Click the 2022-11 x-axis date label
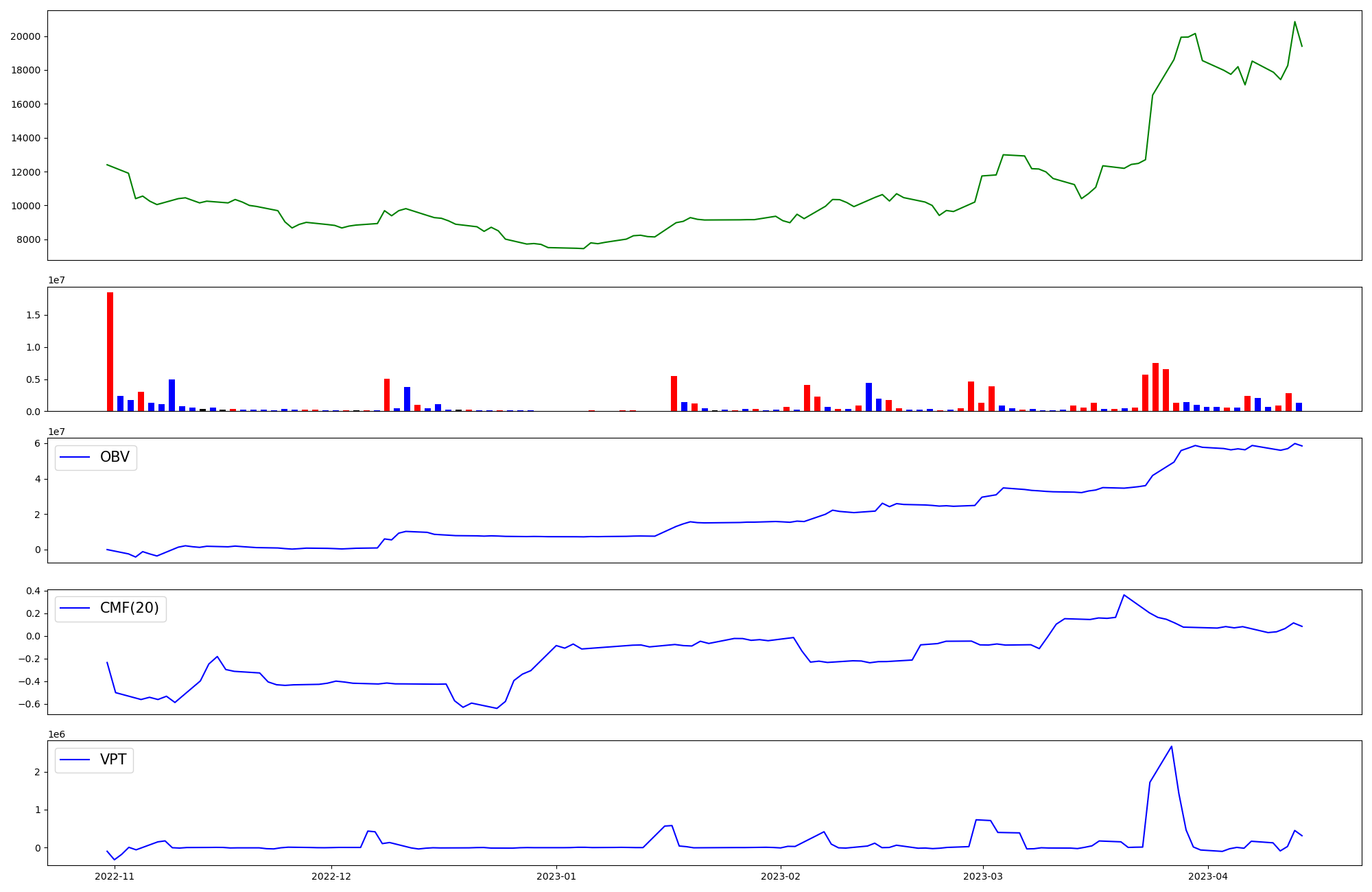 115,876
